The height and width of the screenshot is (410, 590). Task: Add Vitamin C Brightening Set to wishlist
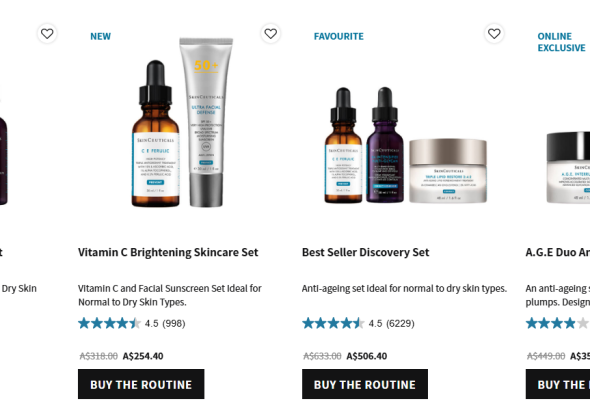[x=271, y=34]
